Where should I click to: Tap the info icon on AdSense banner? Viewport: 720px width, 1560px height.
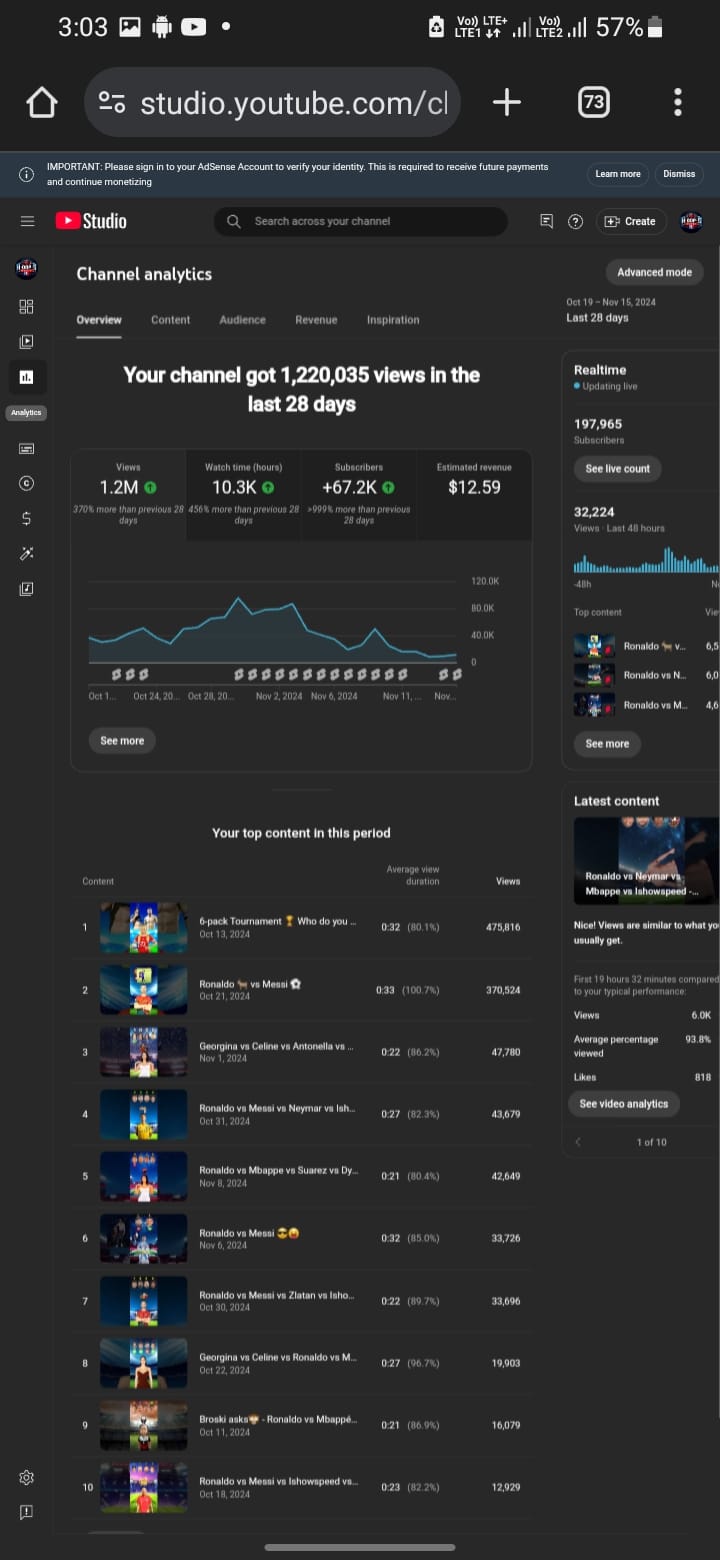pos(26,174)
